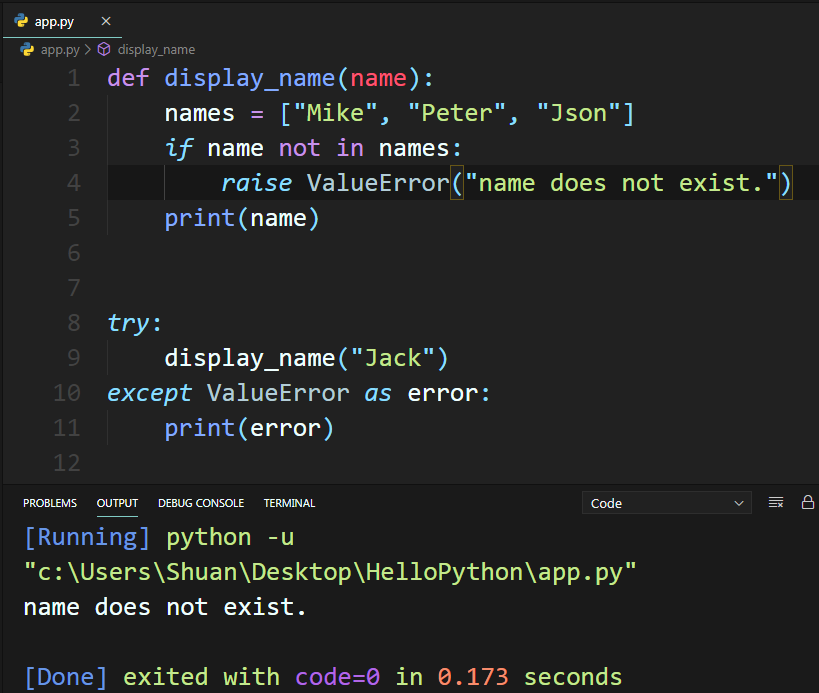Click the cube symbol icon beside display_name breadcrumb
This screenshot has height=693, width=819.
click(x=103, y=48)
